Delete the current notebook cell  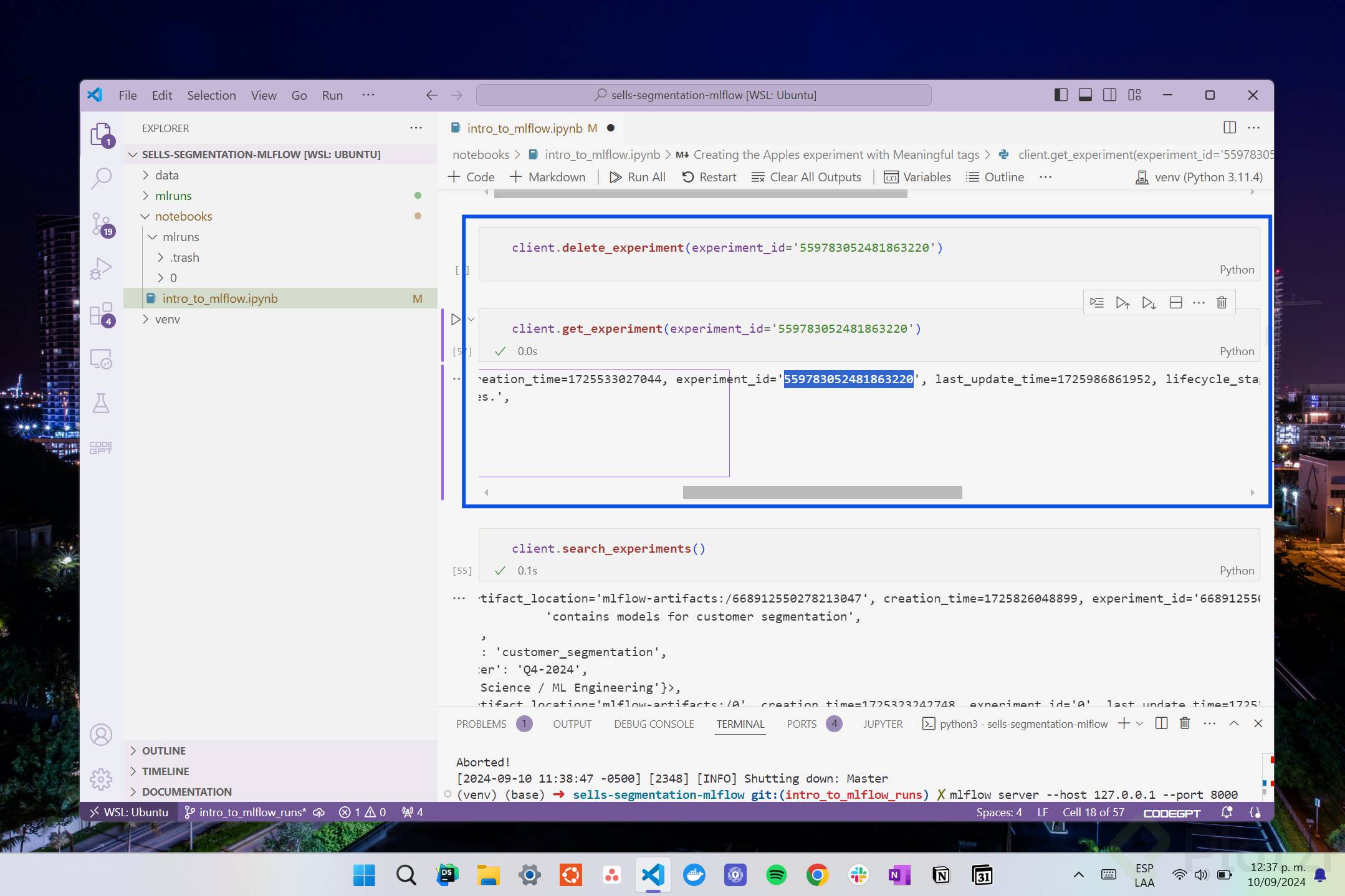(x=1222, y=303)
